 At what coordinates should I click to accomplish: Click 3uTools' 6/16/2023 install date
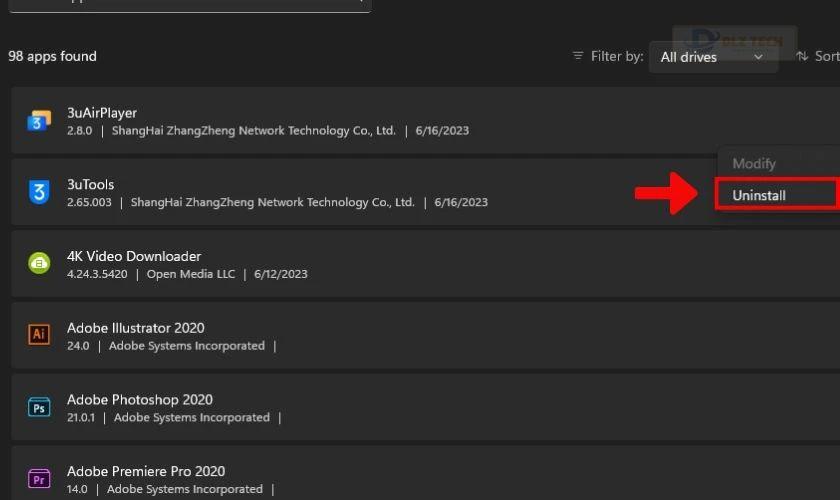[x=461, y=203]
